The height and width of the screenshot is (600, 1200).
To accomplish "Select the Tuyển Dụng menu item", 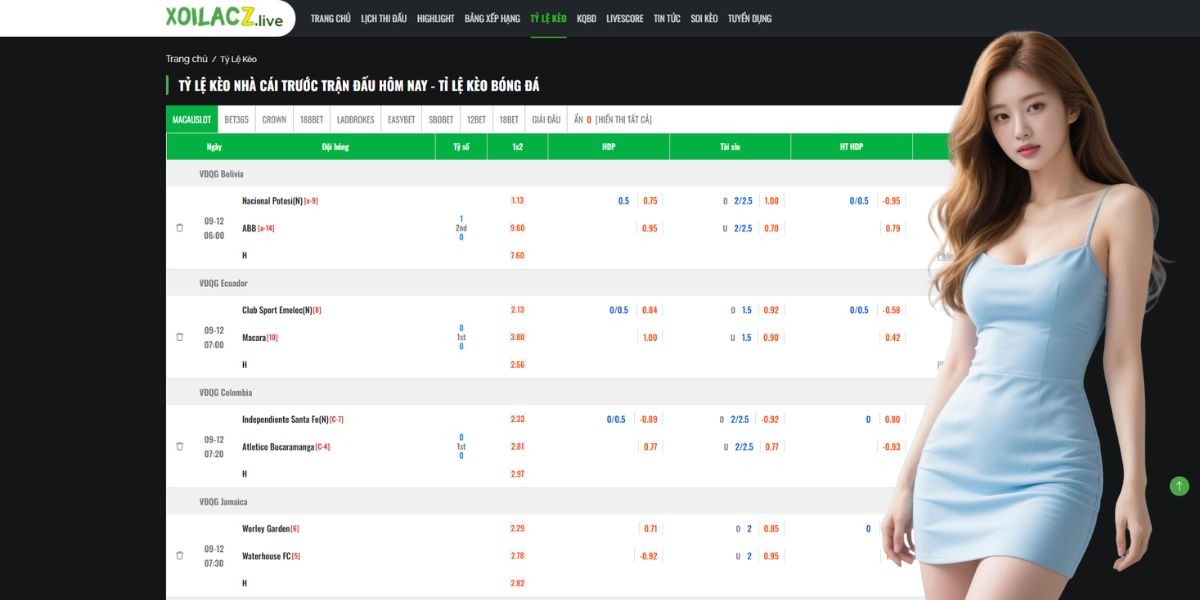I will click(749, 19).
